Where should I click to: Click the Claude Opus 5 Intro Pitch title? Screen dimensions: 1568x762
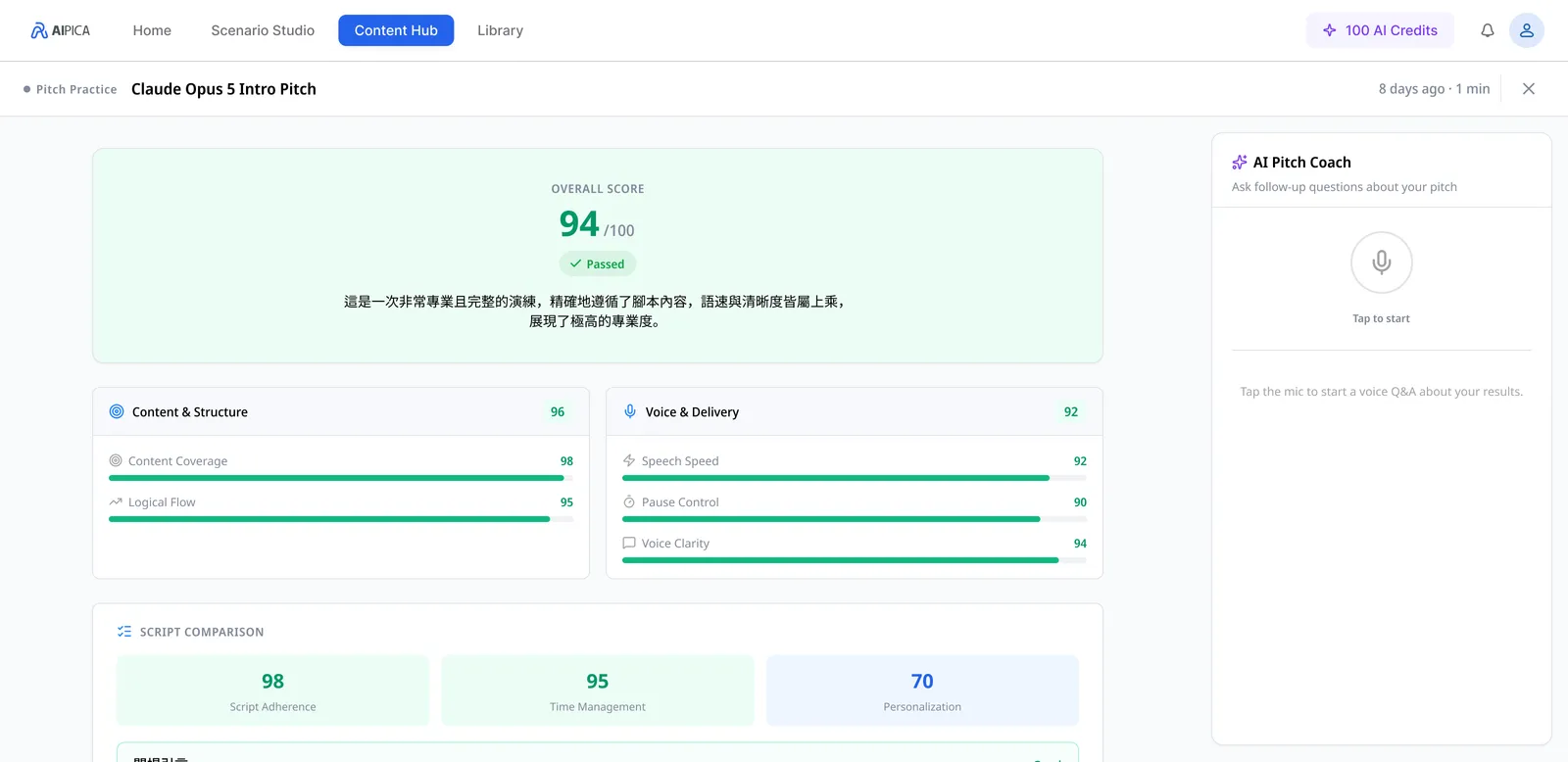(223, 89)
